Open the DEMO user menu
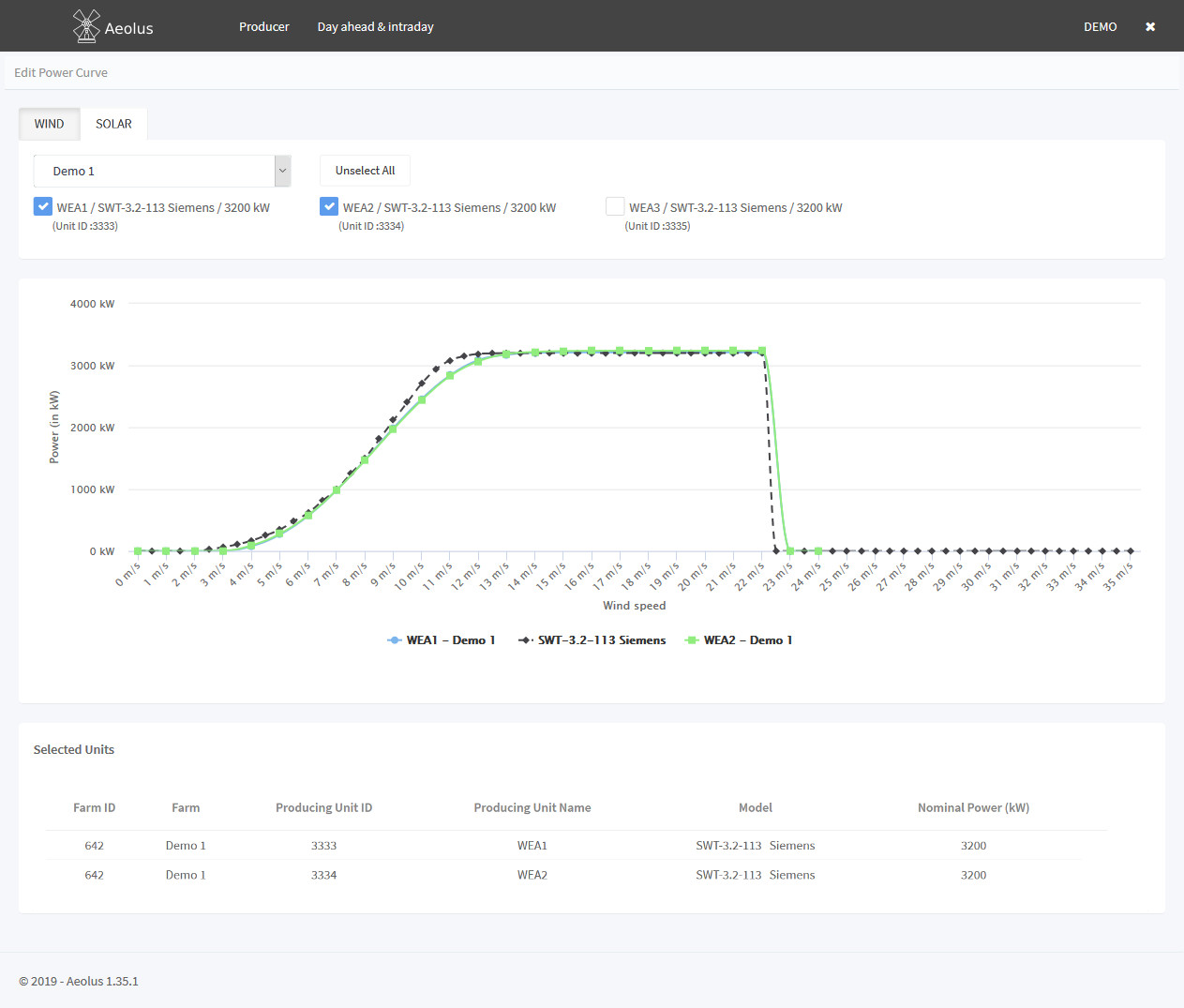This screenshot has height=1008, width=1184. pyautogui.click(x=1101, y=27)
